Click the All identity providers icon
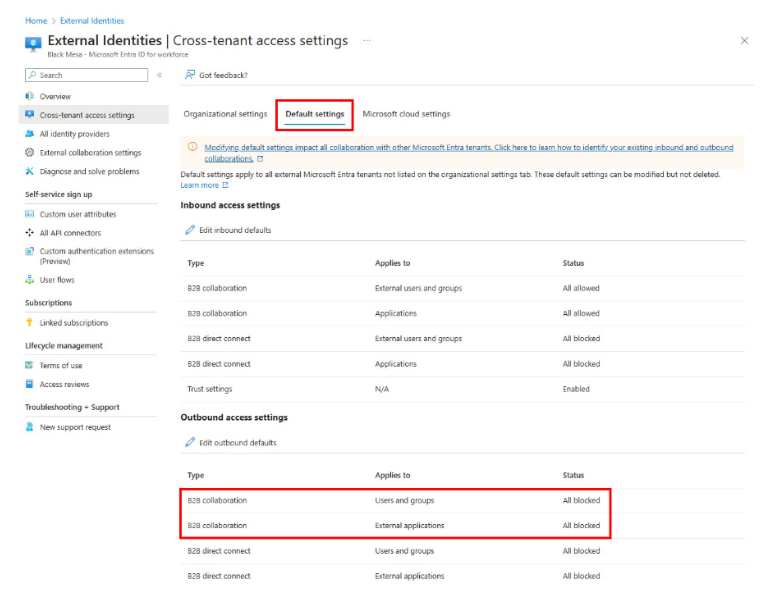The width and height of the screenshot is (771, 596). pyautogui.click(x=30, y=133)
